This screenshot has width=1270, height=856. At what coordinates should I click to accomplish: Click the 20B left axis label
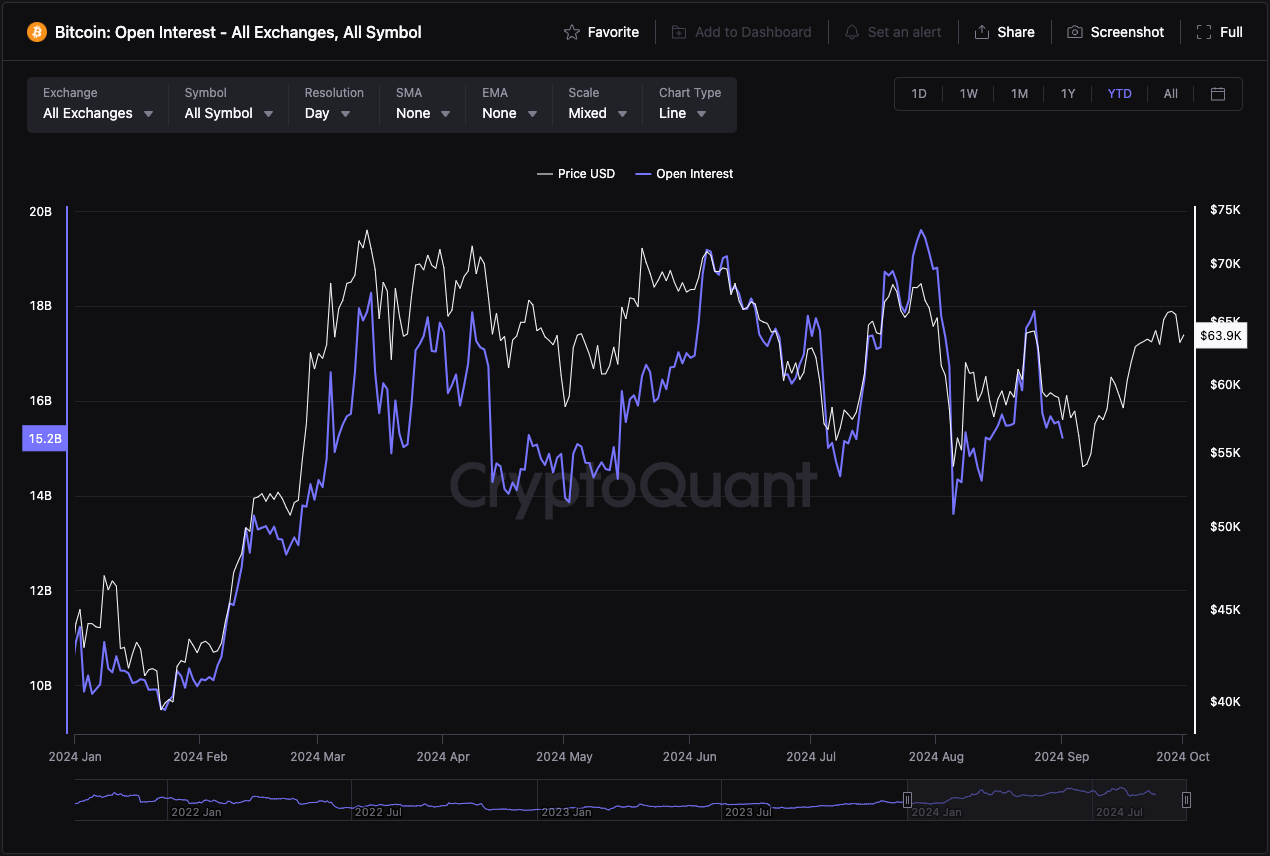click(x=40, y=212)
